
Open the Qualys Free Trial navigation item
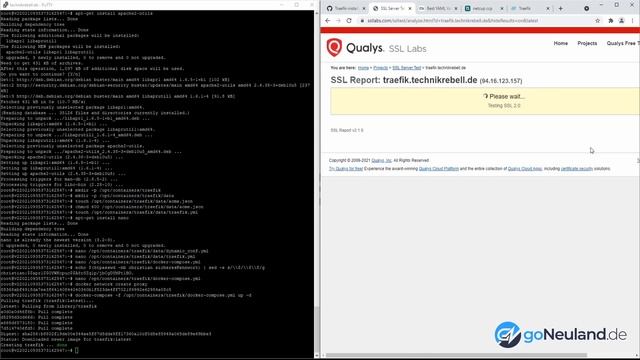pyautogui.click(x=623, y=43)
